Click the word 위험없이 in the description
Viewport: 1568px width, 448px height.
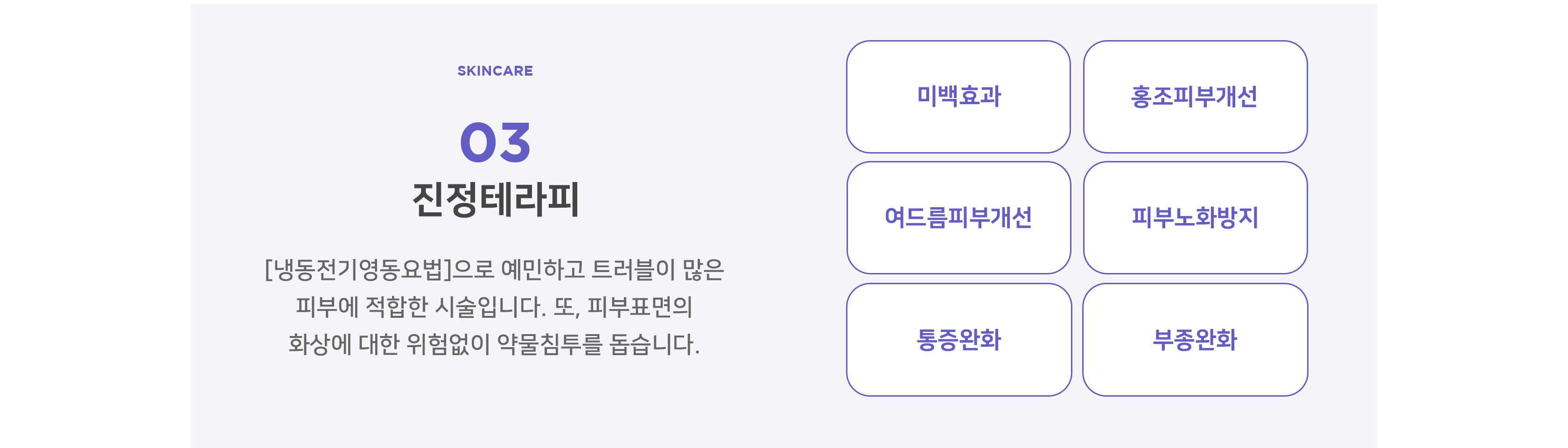(448, 344)
